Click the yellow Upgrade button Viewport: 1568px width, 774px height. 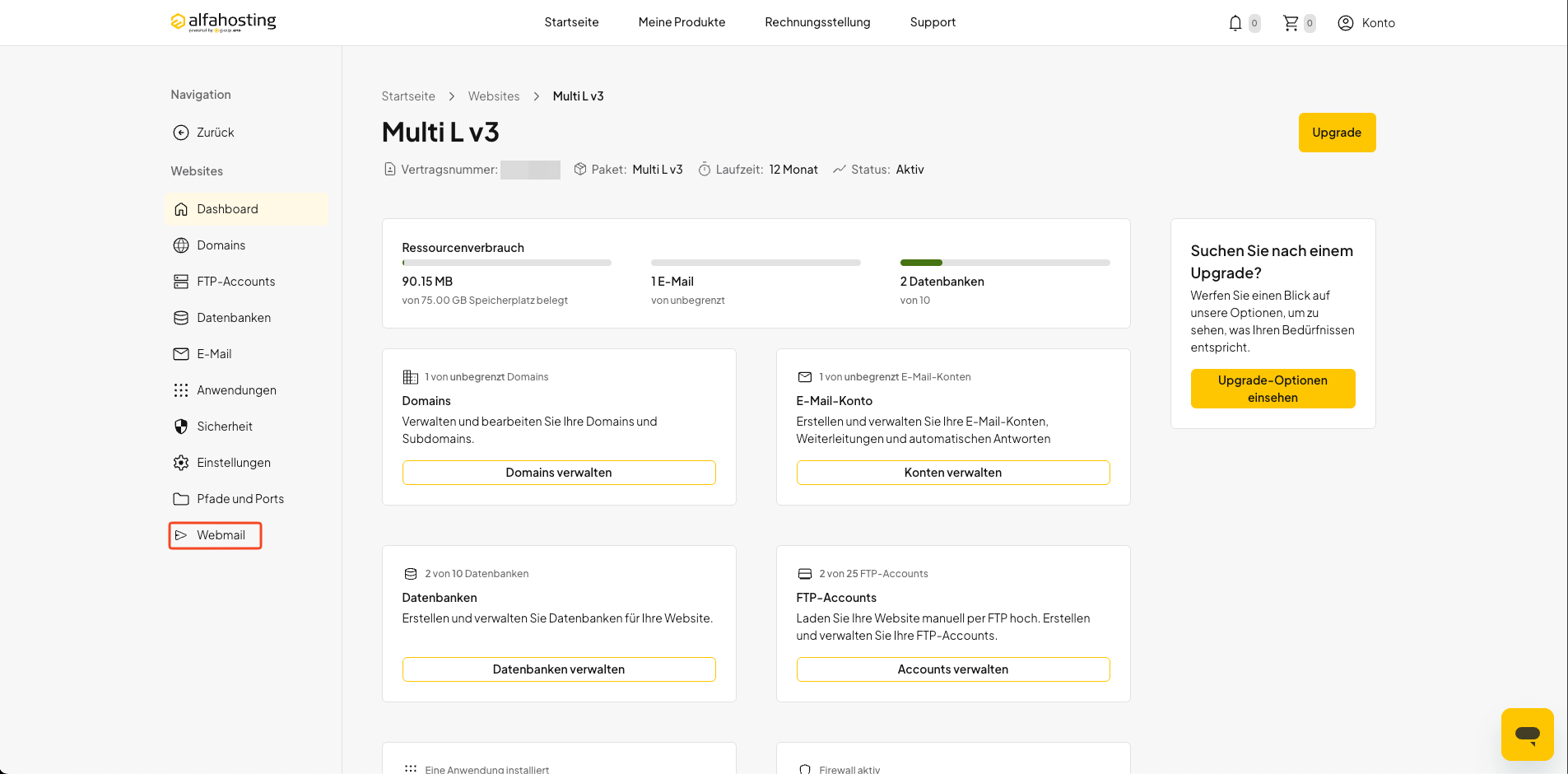[x=1337, y=133]
